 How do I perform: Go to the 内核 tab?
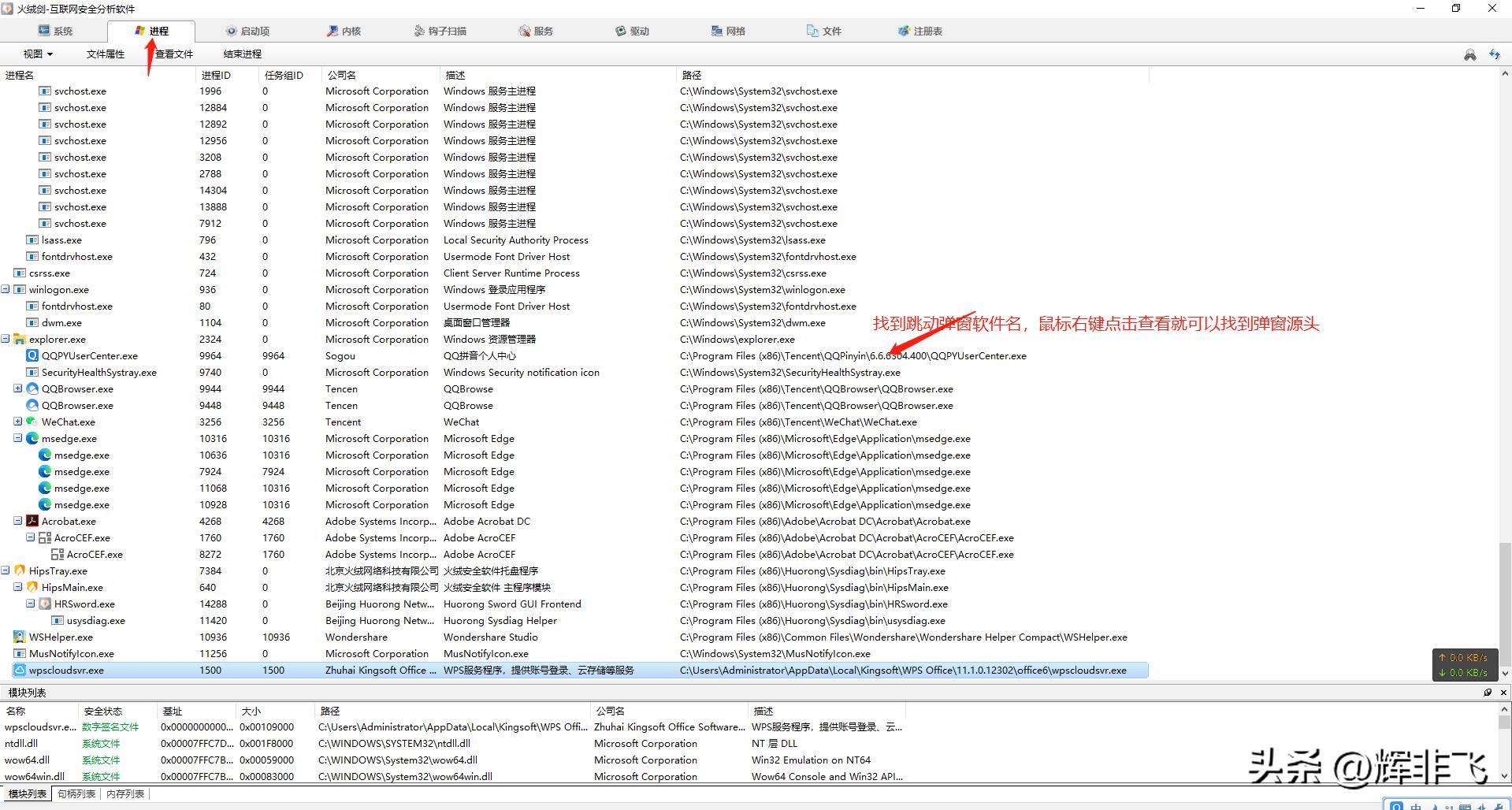(x=344, y=32)
